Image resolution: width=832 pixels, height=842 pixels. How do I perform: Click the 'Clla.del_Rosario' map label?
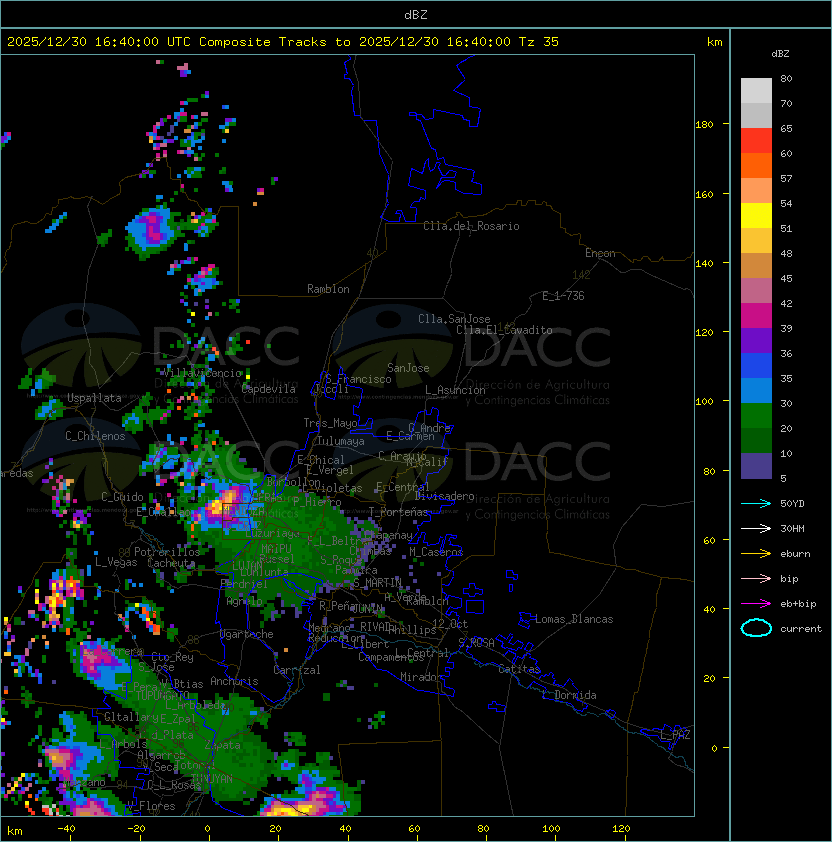[x=471, y=226]
